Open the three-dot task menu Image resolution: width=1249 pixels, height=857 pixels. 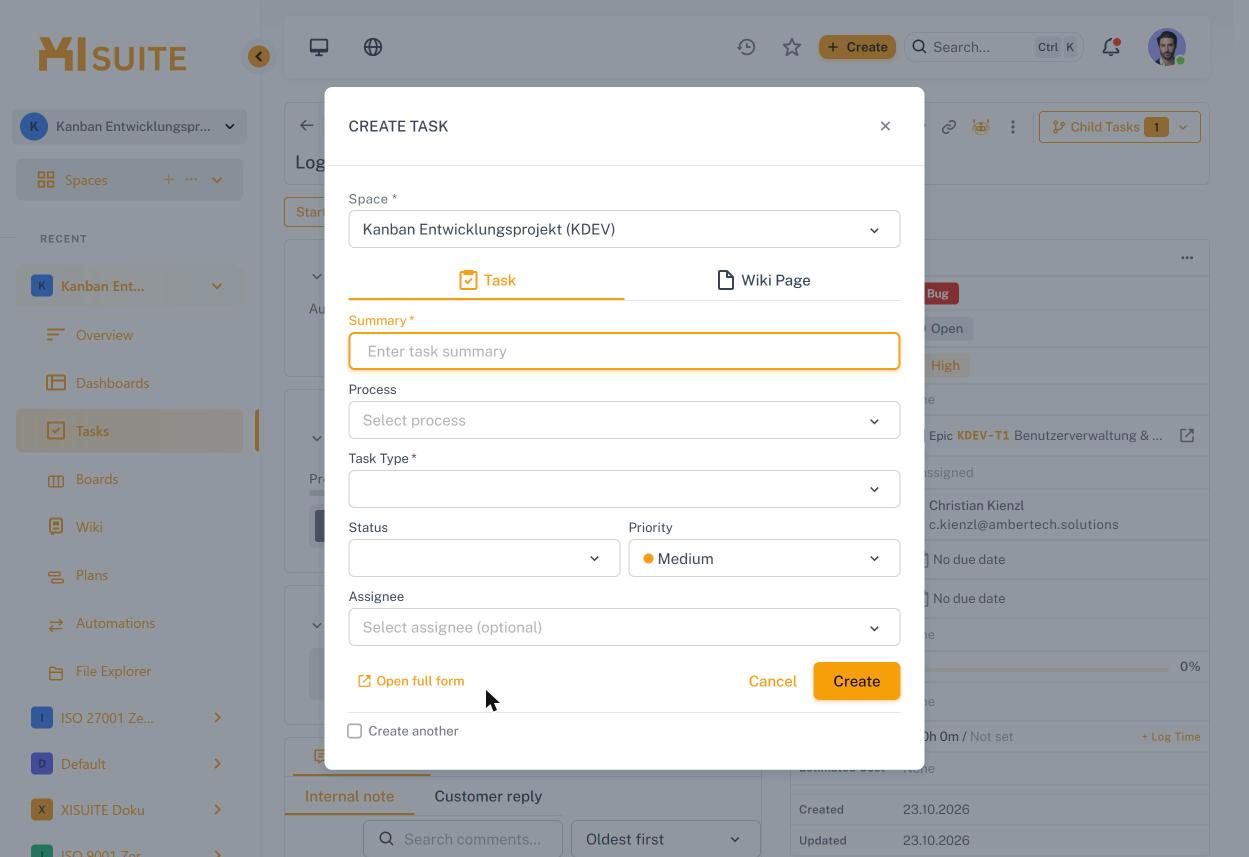coord(1013,127)
